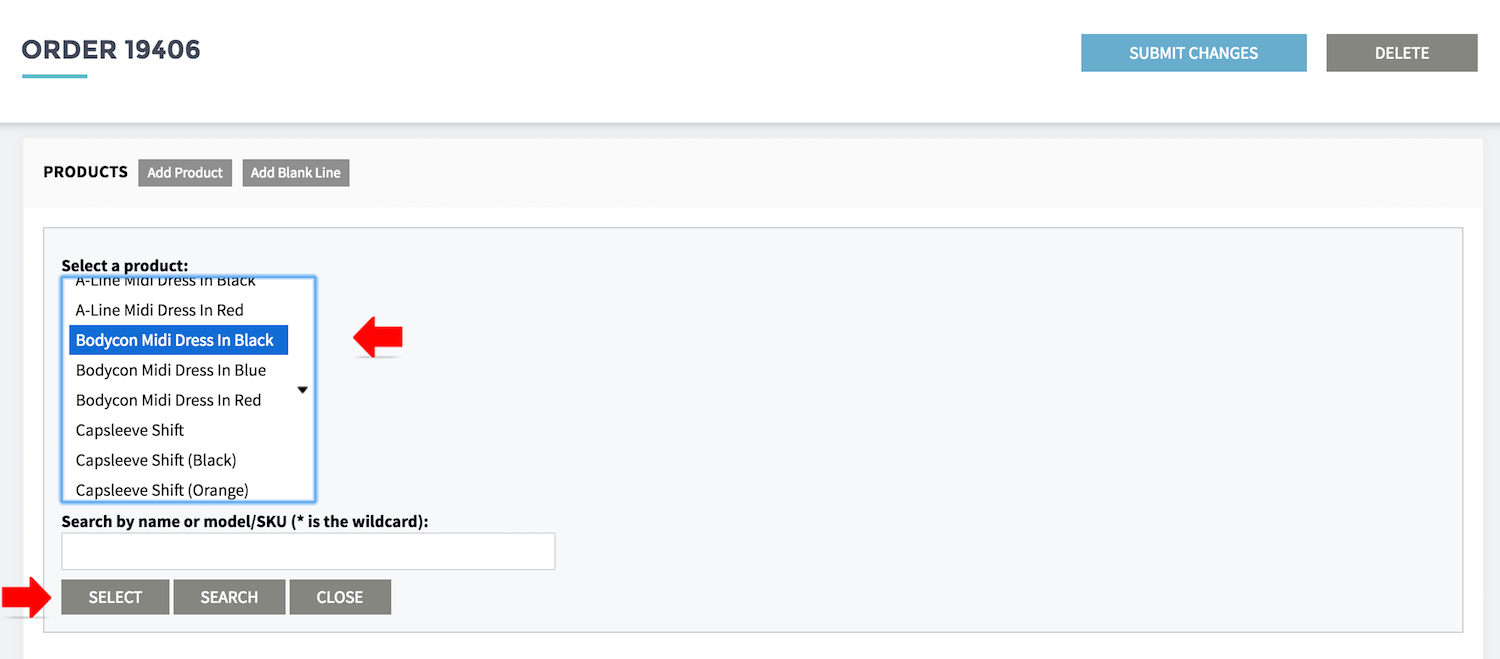The height and width of the screenshot is (659, 1500).
Task: Click the red arrow beside the SELECT button
Action: point(24,597)
